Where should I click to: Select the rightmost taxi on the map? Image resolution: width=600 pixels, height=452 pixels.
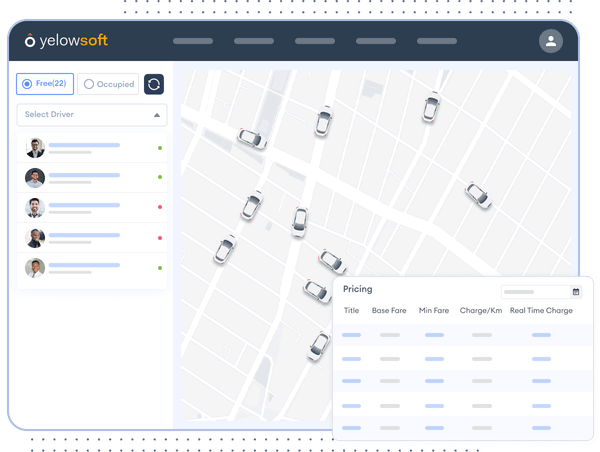pos(478,195)
